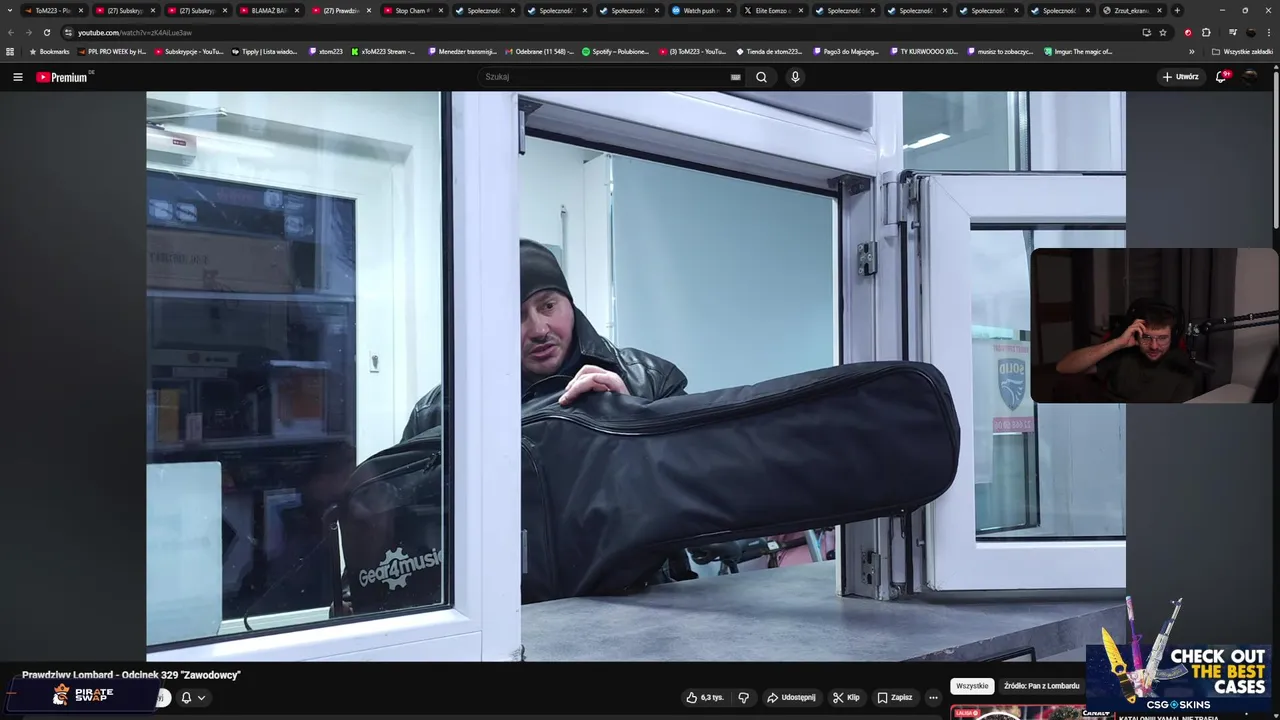Open xtom223 Twitch bookmark
The image size is (1280, 720).
(326, 51)
